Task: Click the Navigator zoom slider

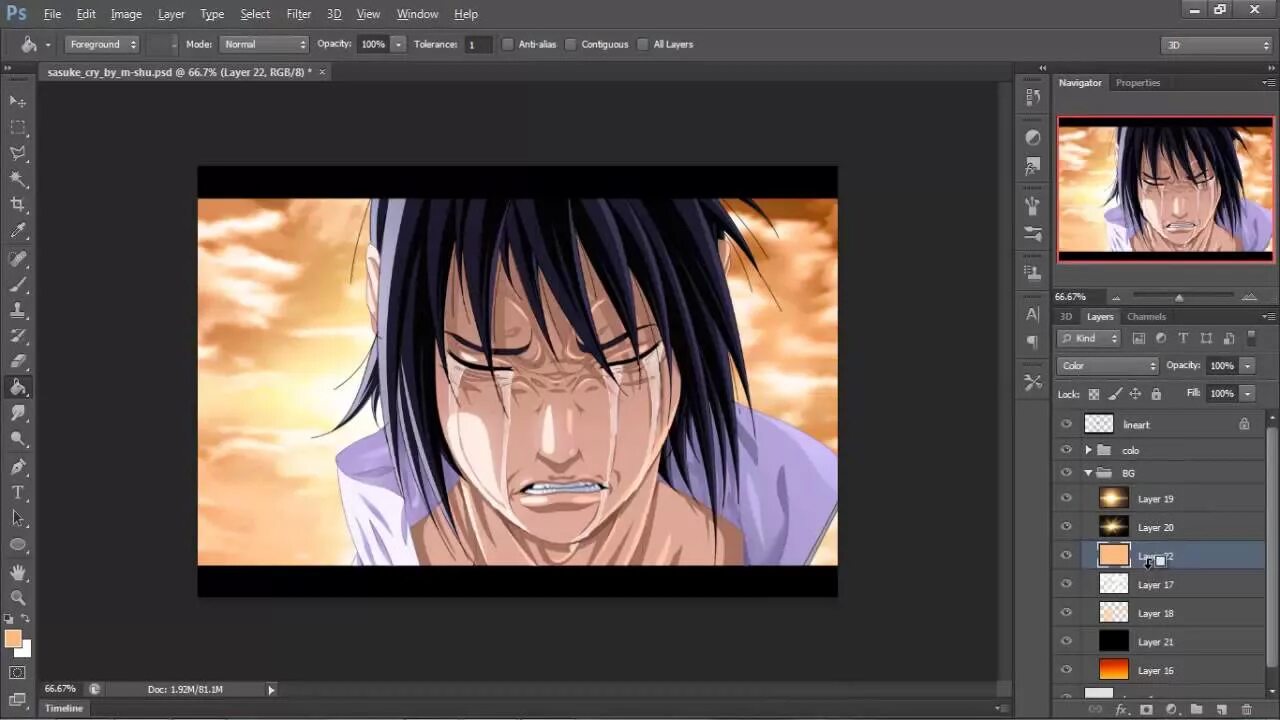Action: tap(1180, 297)
